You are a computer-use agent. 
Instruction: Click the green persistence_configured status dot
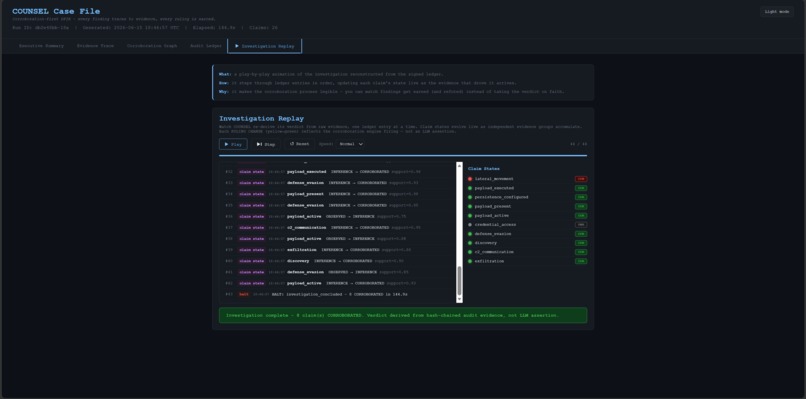tap(470, 197)
